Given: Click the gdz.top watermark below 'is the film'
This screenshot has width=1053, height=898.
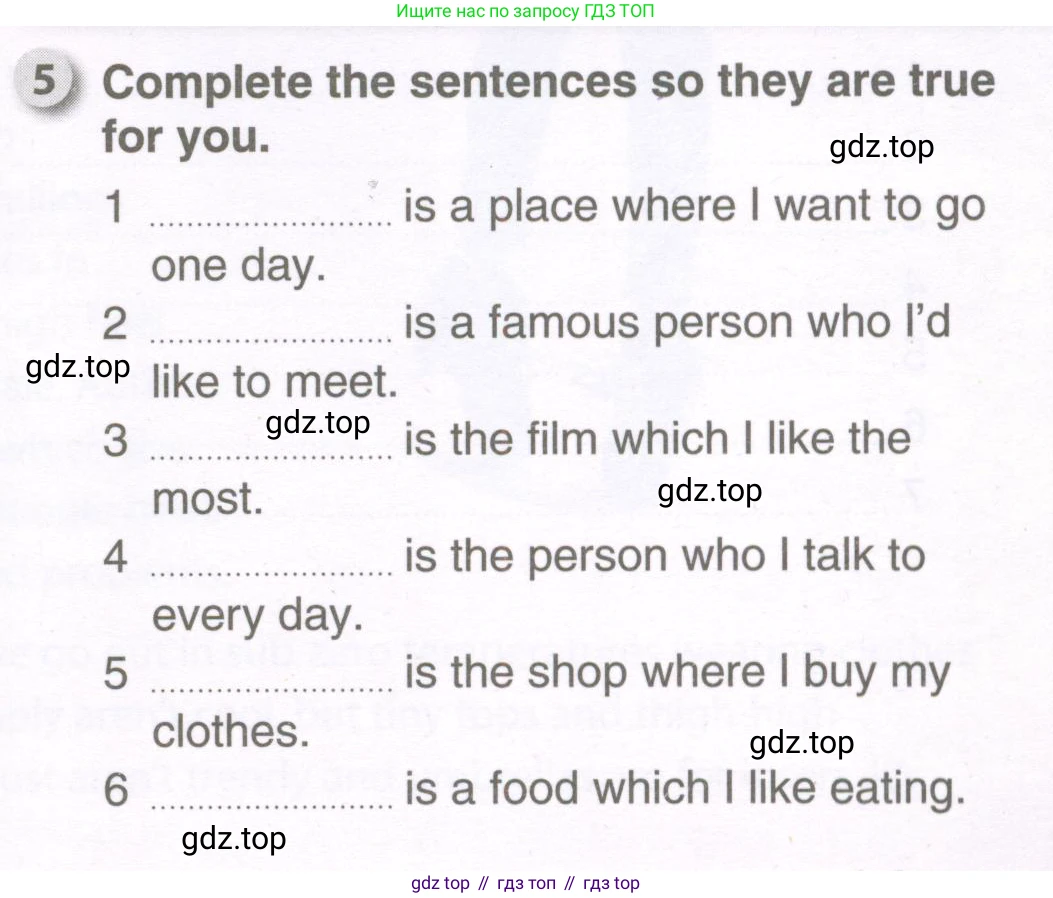Looking at the screenshot, I should pos(710,491).
